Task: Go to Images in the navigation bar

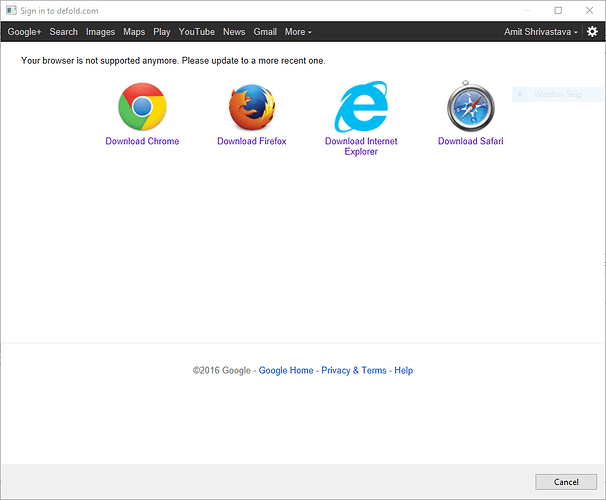Action: click(x=100, y=32)
